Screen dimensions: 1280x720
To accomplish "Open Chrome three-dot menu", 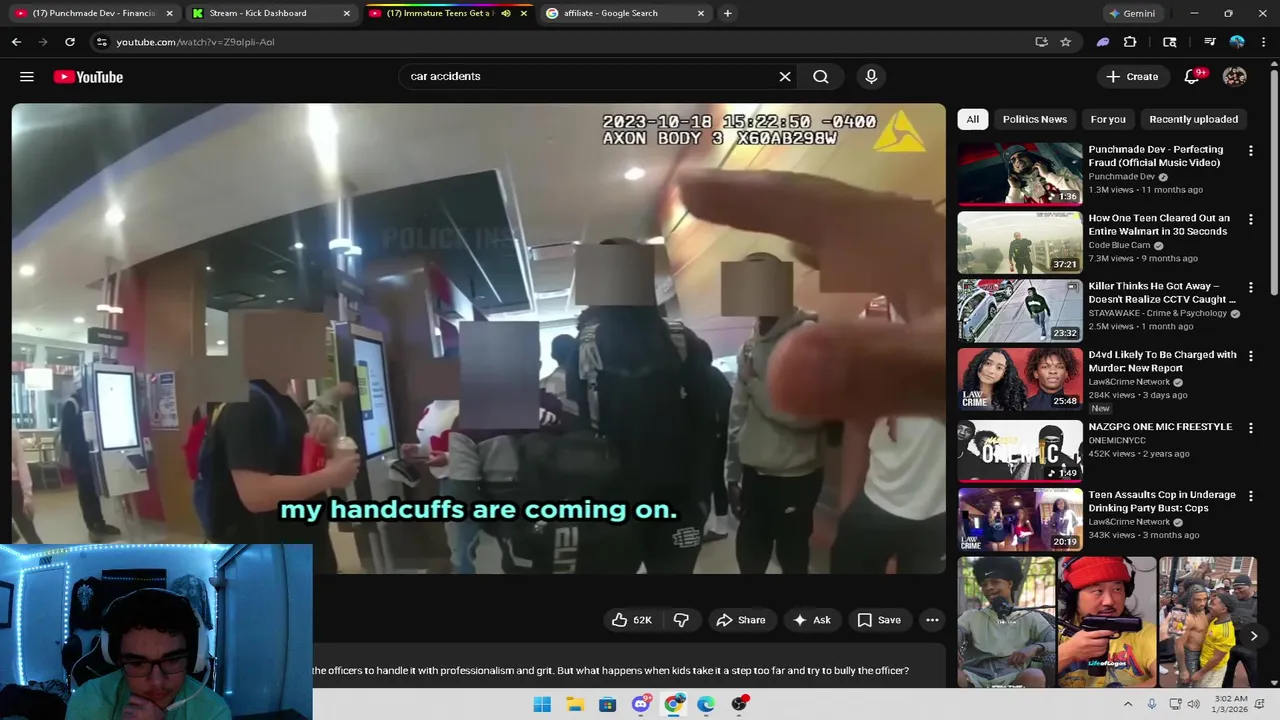I will click(1263, 42).
